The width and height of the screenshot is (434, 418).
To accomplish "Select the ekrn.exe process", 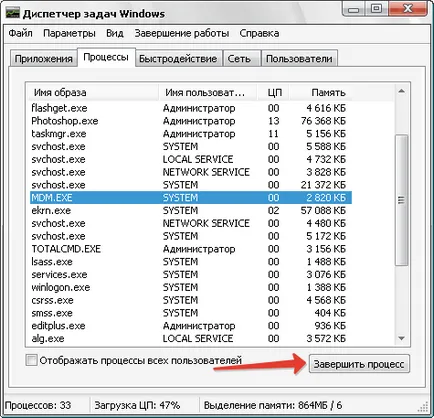I will point(191,210).
